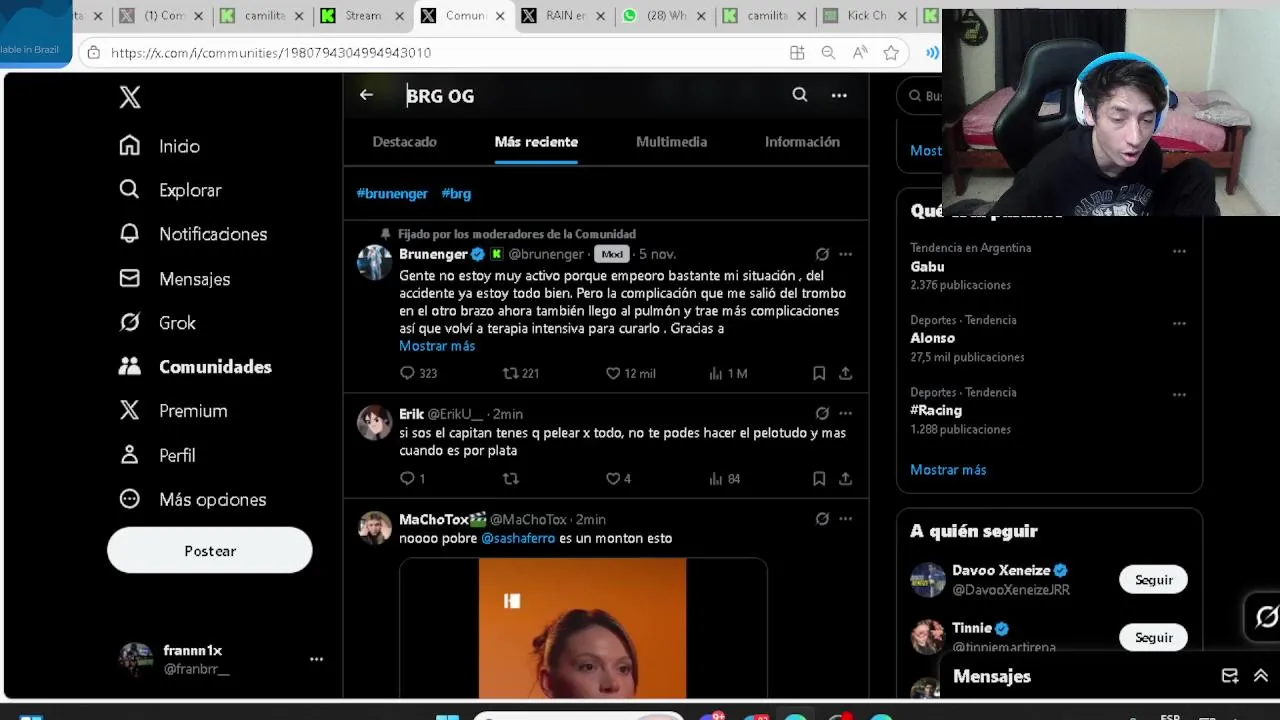Open Premium in the sidebar
Screen dimensions: 1280x720
173,411
